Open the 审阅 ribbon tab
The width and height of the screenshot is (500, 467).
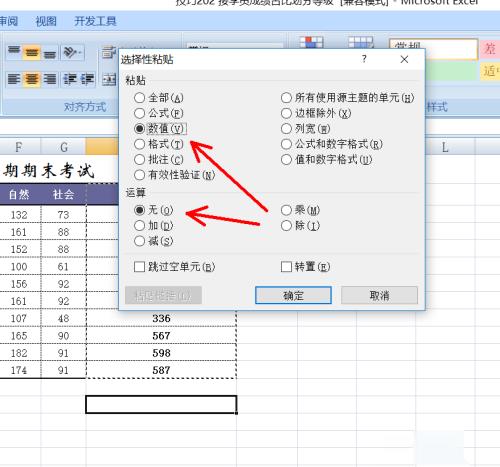click(x=9, y=21)
